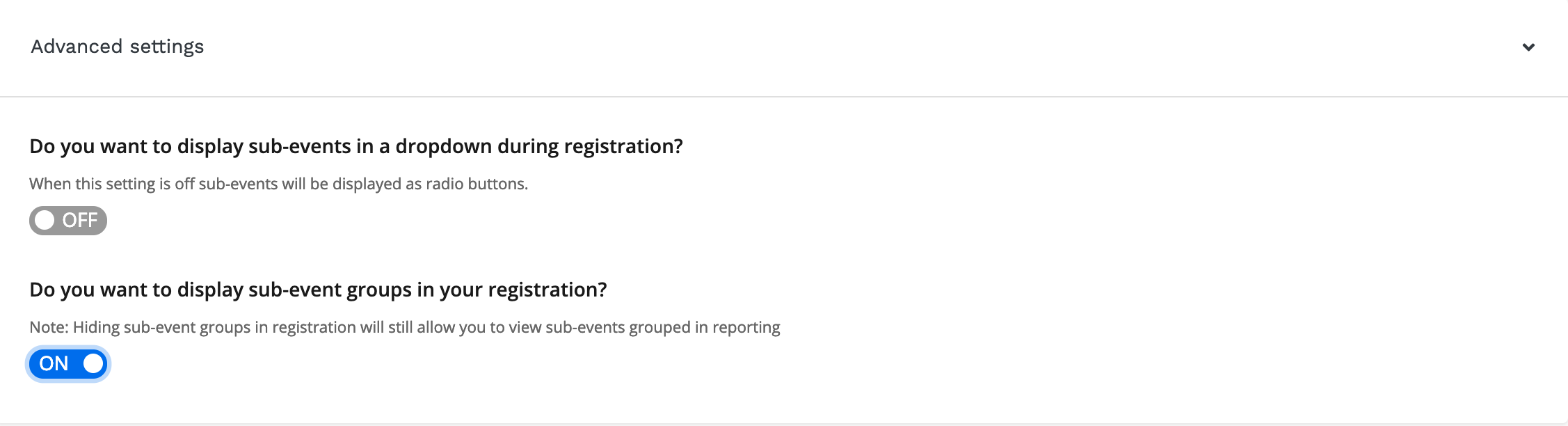This screenshot has height=426, width=1568.
Task: Click the note about hiding sub-event groups
Action: pyautogui.click(x=405, y=328)
